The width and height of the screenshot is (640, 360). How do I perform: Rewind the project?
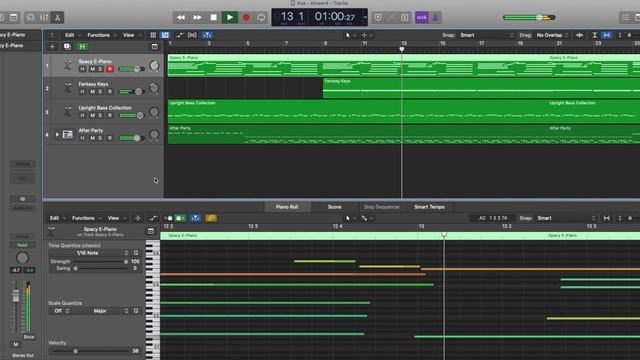pos(180,18)
